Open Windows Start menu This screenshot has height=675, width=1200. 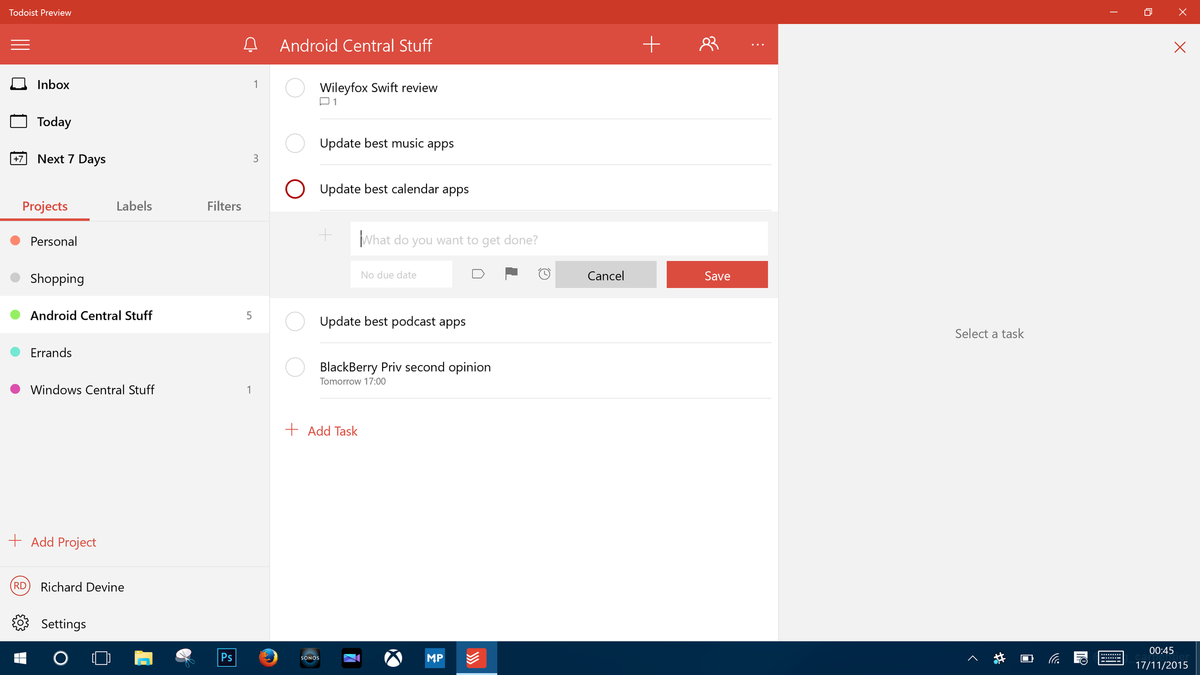19,658
